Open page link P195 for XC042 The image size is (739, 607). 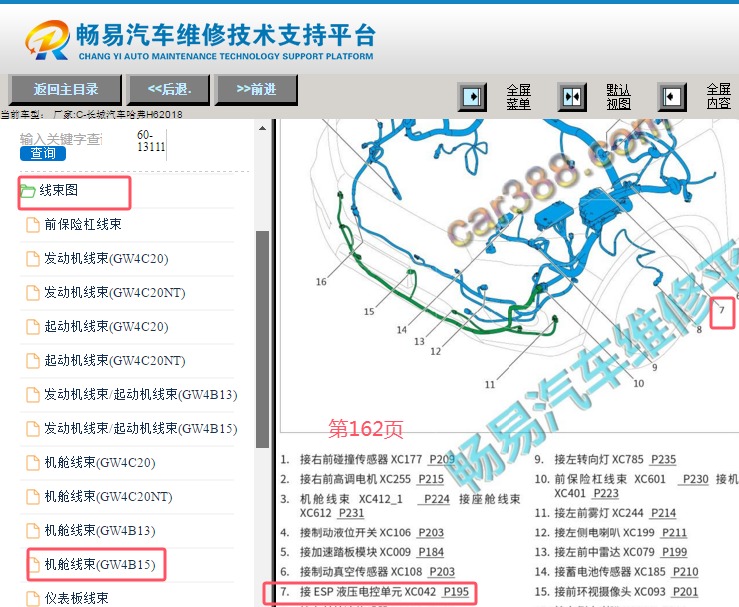point(456,591)
